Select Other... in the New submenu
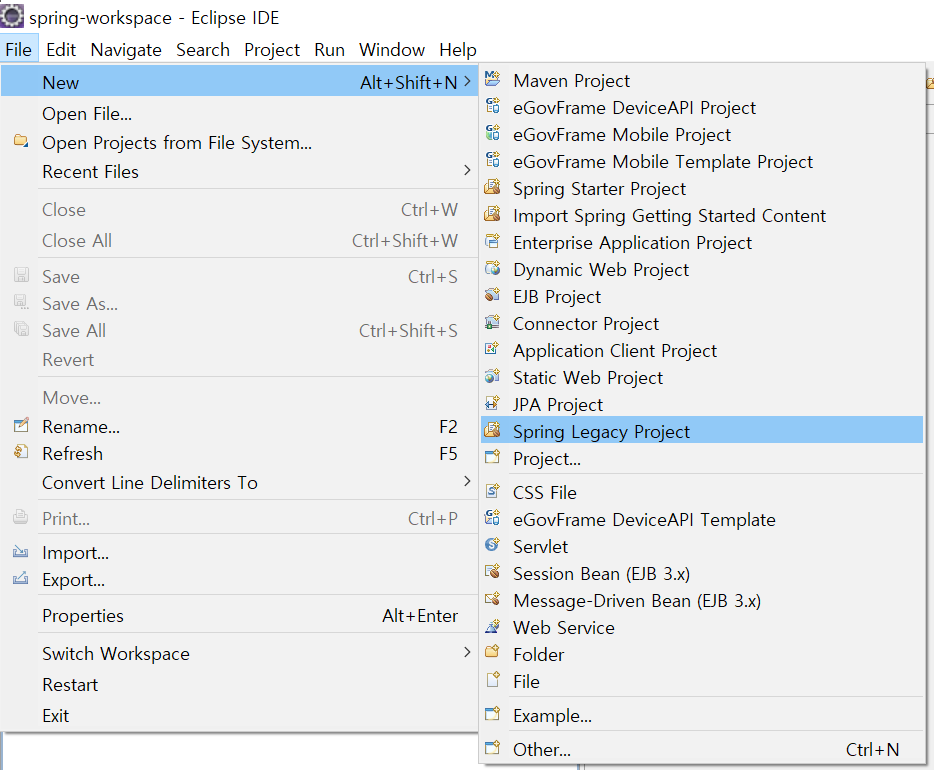Screen dimensions: 934x770 click(x=702, y=749)
